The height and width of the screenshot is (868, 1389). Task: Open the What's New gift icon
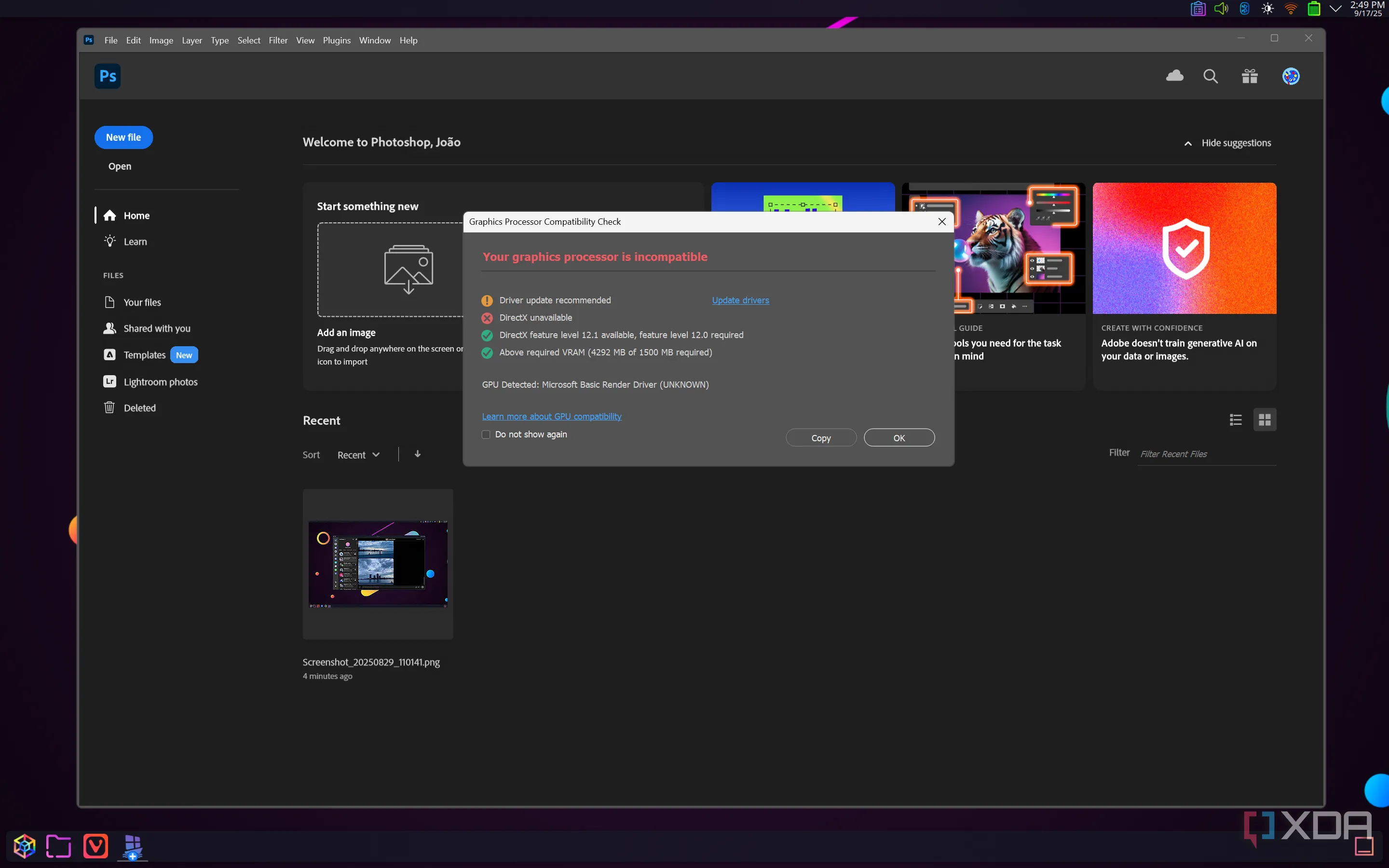(1250, 76)
